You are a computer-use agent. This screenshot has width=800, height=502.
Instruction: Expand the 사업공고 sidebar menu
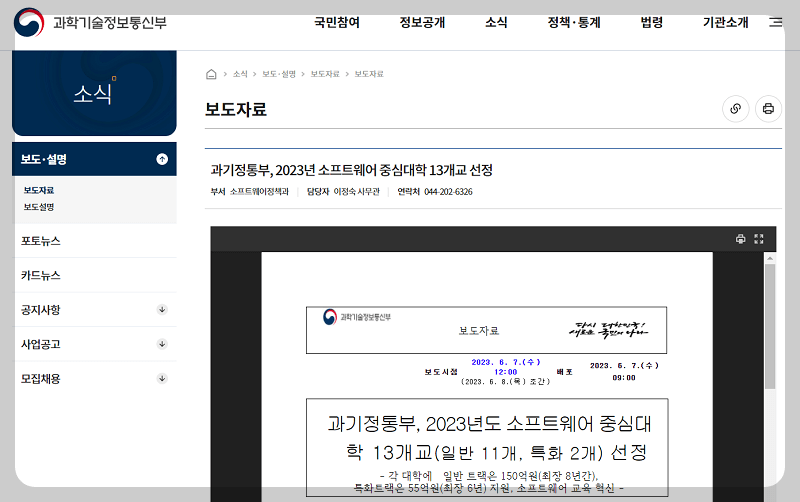[162, 344]
